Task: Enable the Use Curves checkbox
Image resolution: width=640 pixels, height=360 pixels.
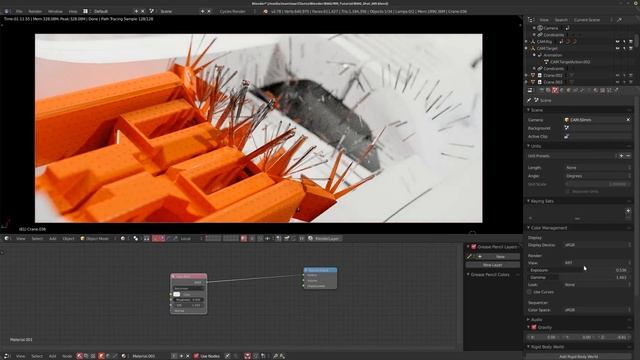Action: click(x=529, y=292)
